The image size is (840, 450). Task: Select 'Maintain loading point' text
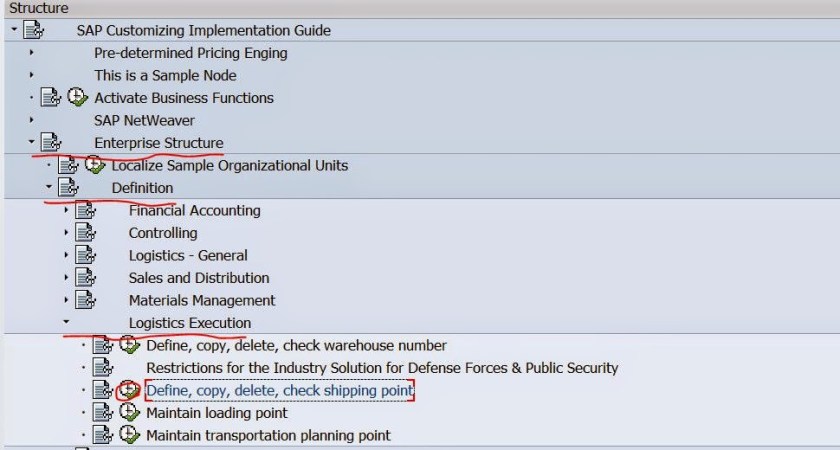[217, 413]
